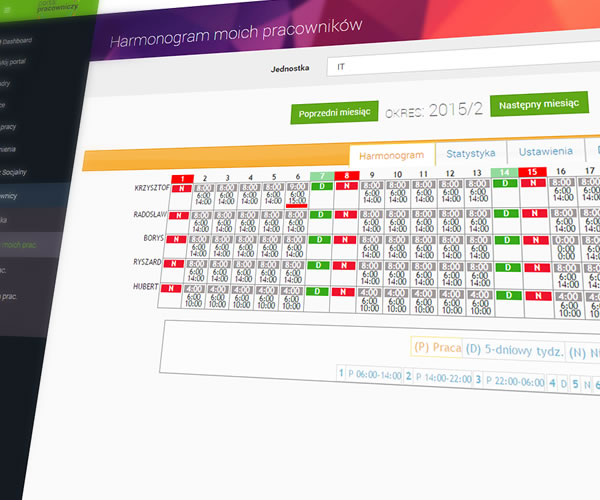The height and width of the screenshot is (500, 600).
Task: Select shift 2 P 14:00-22:00
Action: pyautogui.click(x=439, y=378)
